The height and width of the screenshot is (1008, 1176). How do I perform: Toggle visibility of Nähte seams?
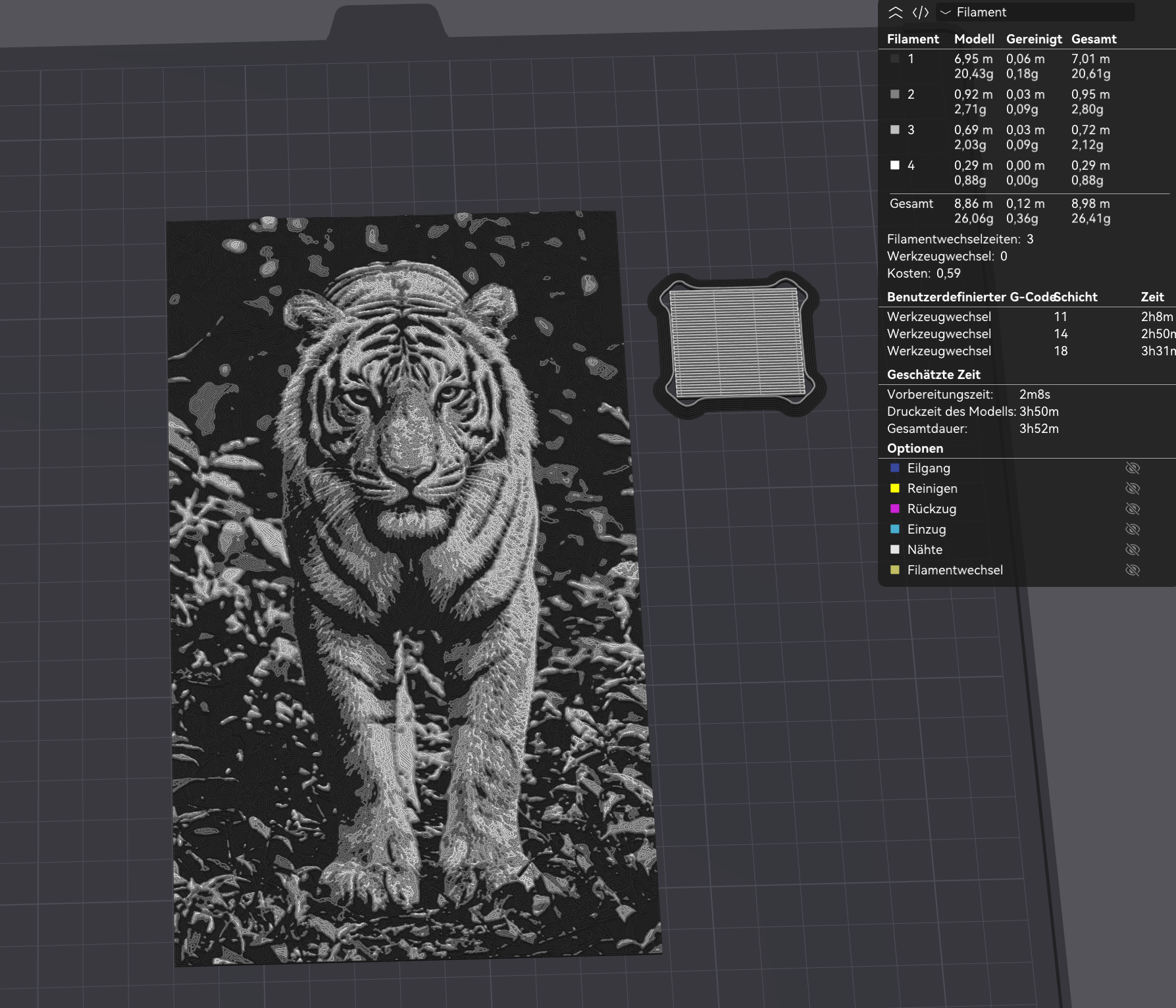pos(1133,550)
